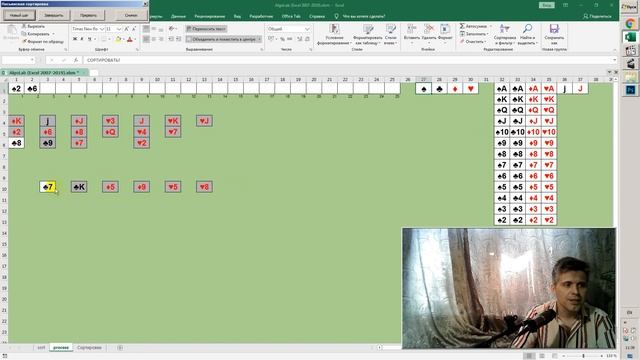The width and height of the screenshot is (640, 360).
Task: Click the Excel icon in side taskbar
Action: pos(630,37)
